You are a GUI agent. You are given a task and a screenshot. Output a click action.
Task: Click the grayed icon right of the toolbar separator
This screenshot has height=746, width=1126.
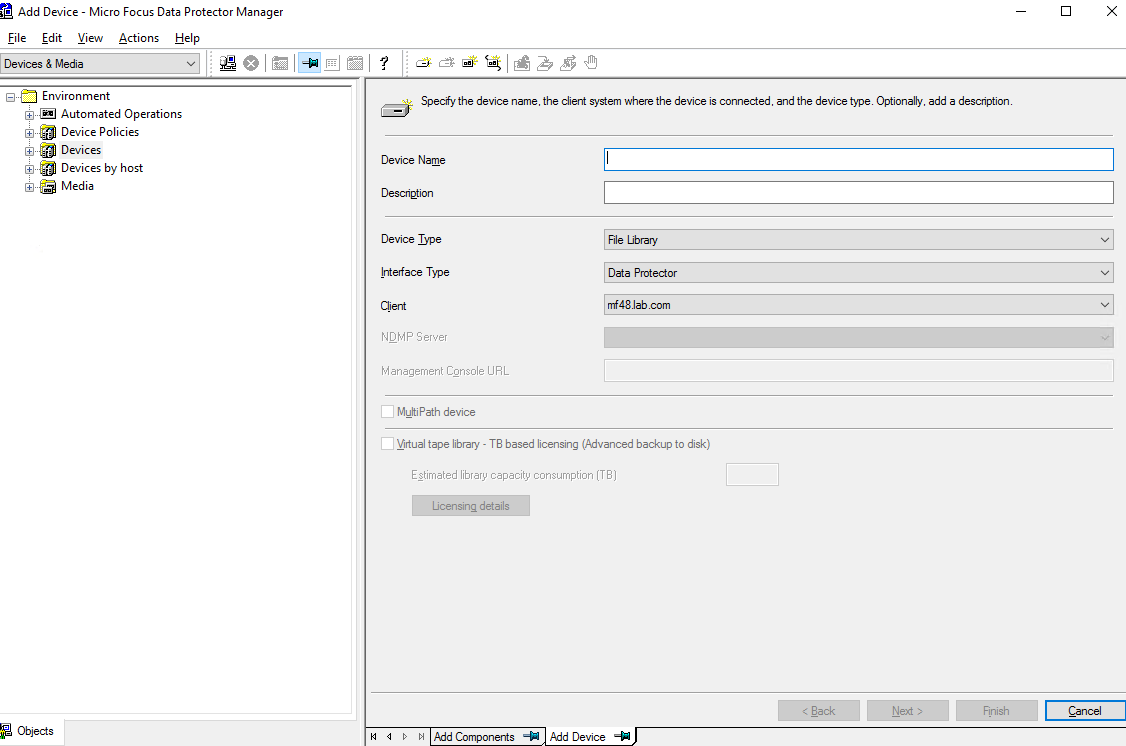(522, 63)
